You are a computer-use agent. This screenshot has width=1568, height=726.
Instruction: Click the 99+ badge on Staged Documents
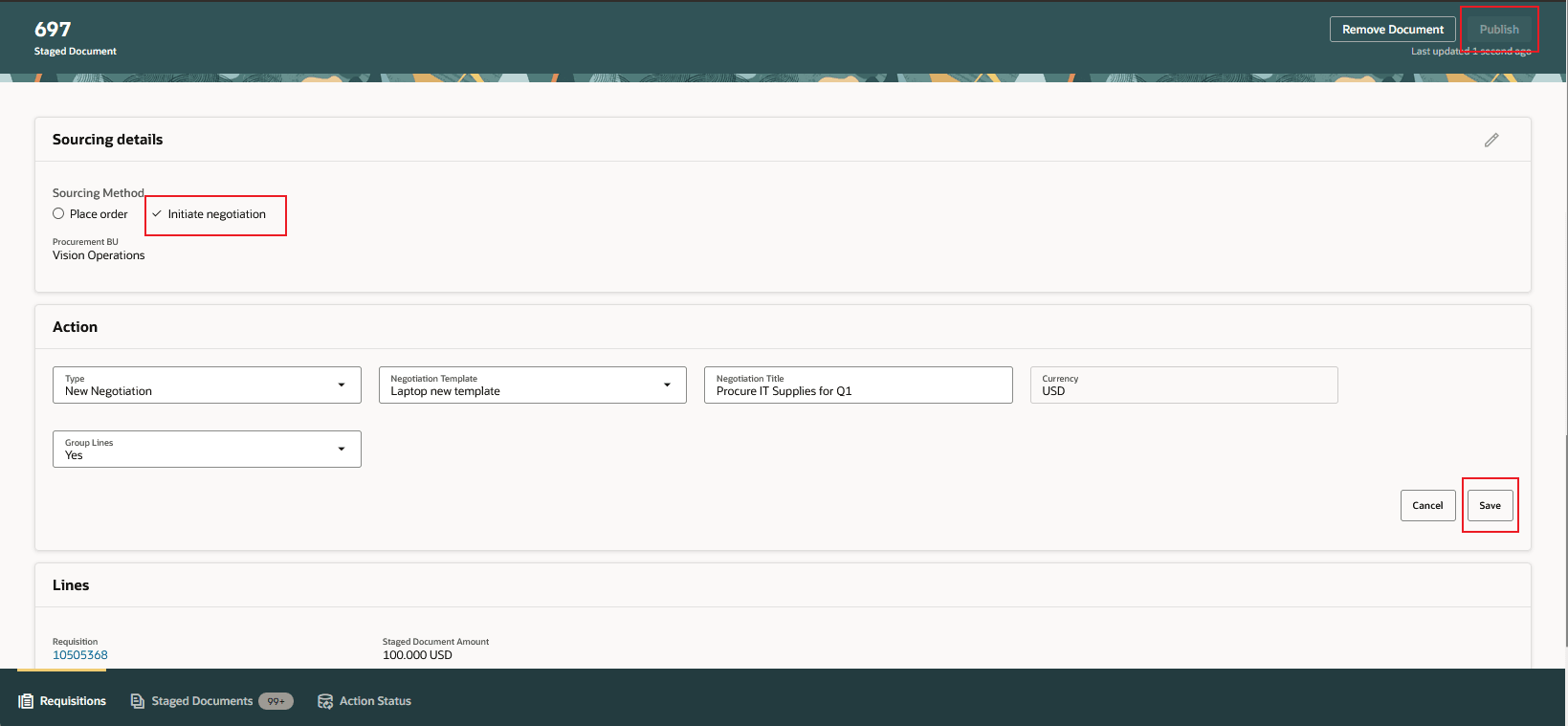click(276, 701)
